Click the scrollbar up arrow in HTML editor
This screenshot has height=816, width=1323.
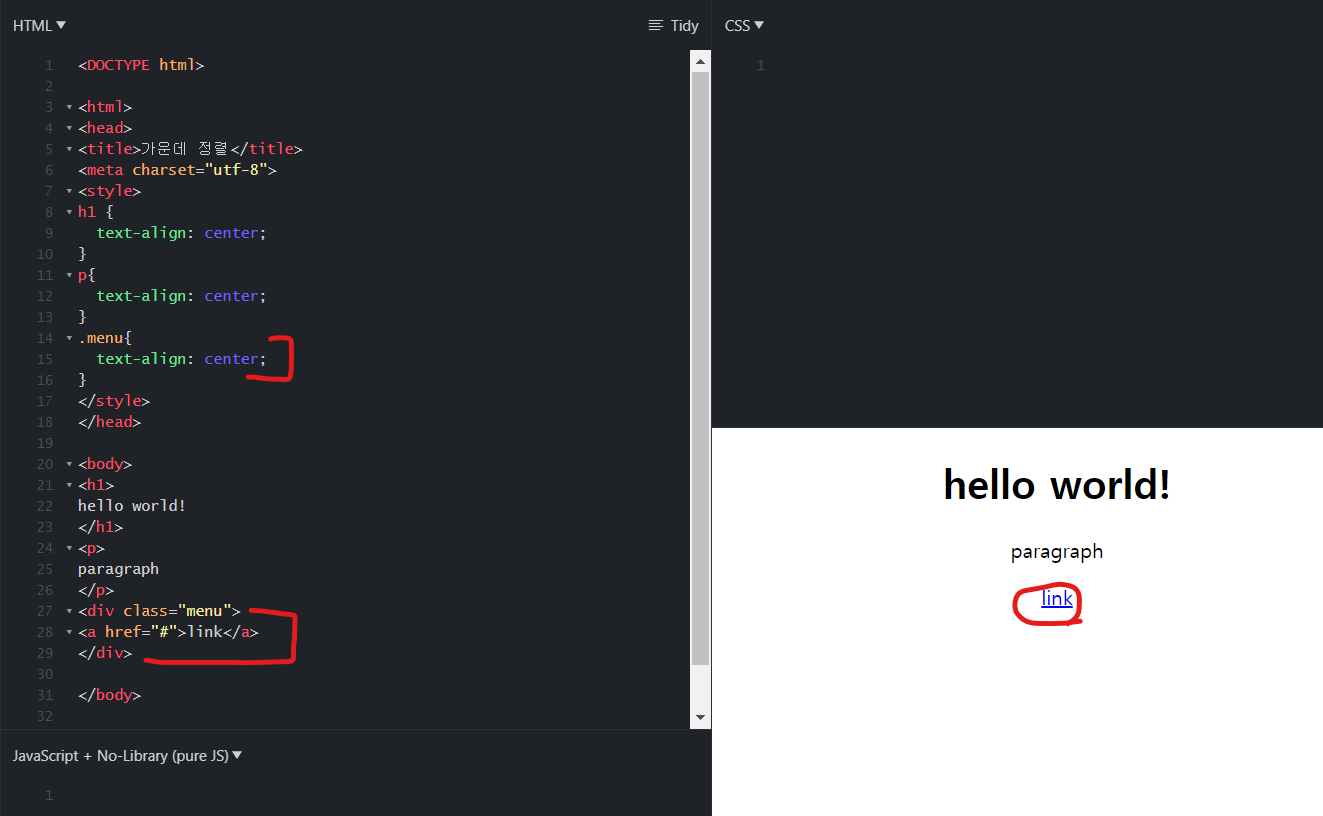pyautogui.click(x=700, y=61)
